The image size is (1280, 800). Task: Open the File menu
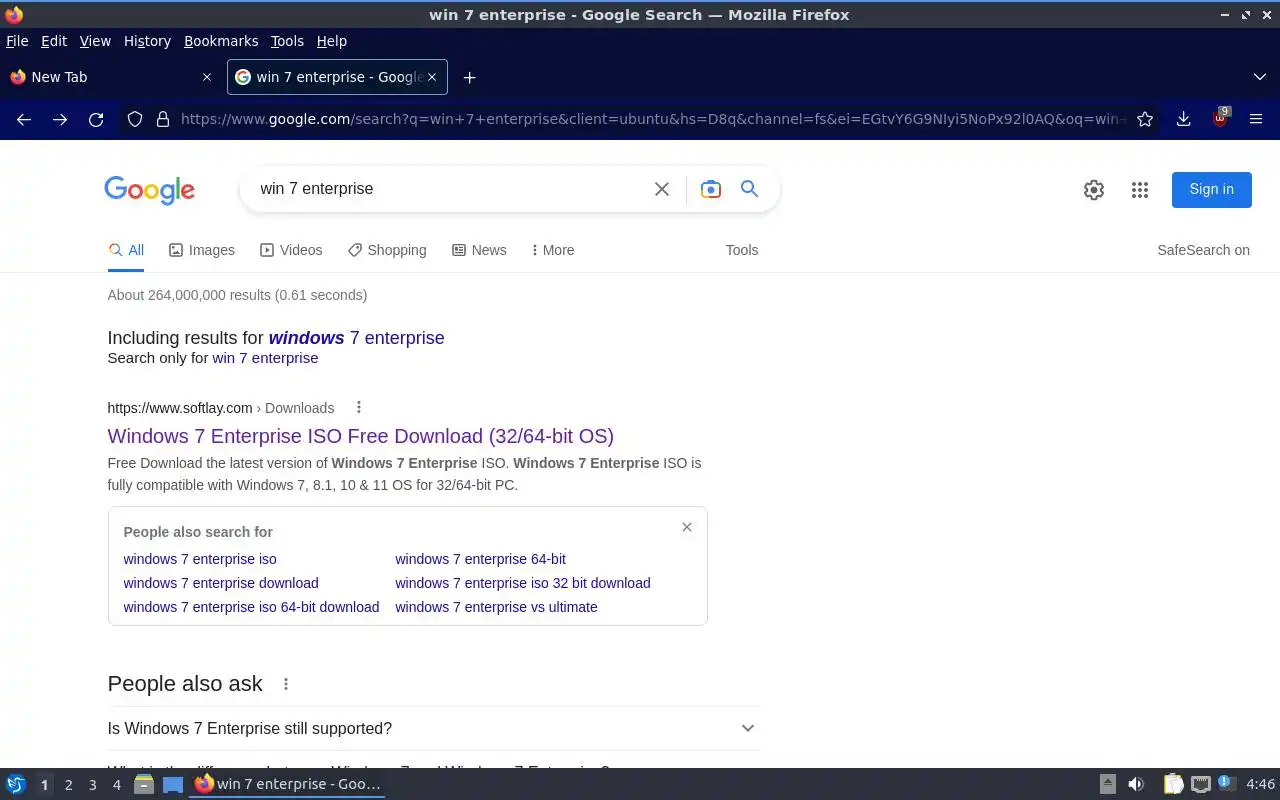click(x=17, y=41)
